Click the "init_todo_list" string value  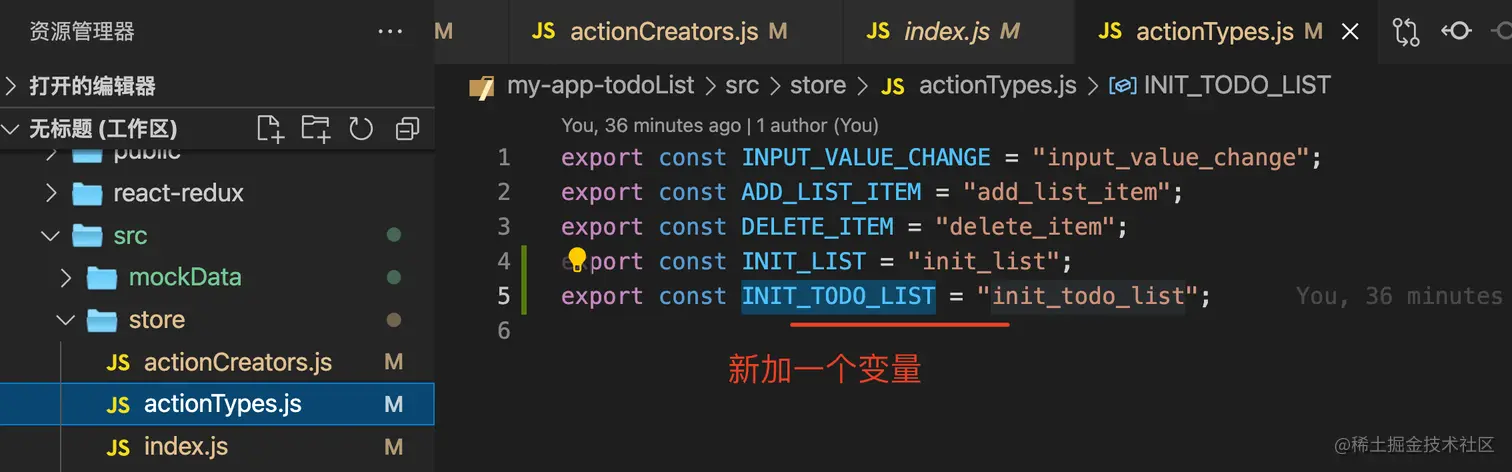pos(1088,296)
